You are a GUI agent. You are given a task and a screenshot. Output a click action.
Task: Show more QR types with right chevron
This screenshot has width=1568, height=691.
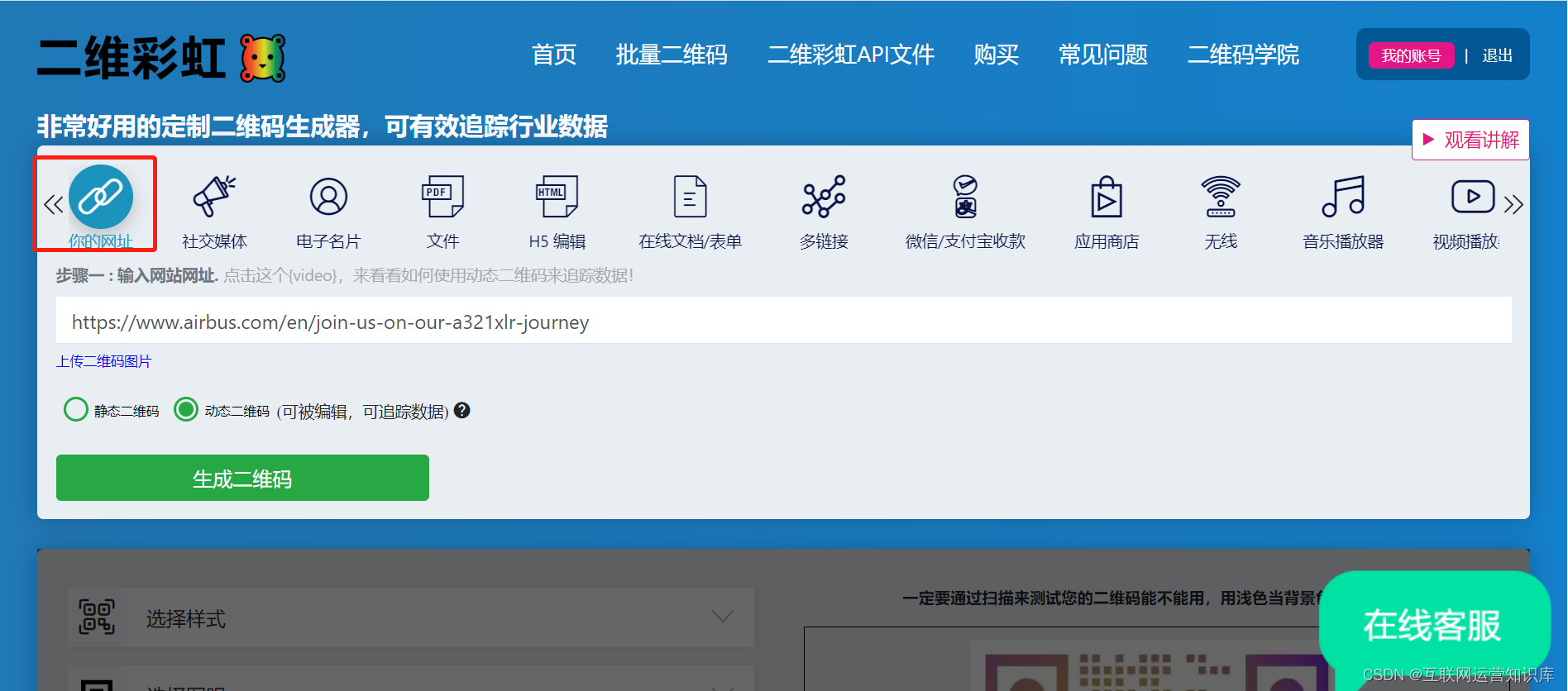(1513, 204)
